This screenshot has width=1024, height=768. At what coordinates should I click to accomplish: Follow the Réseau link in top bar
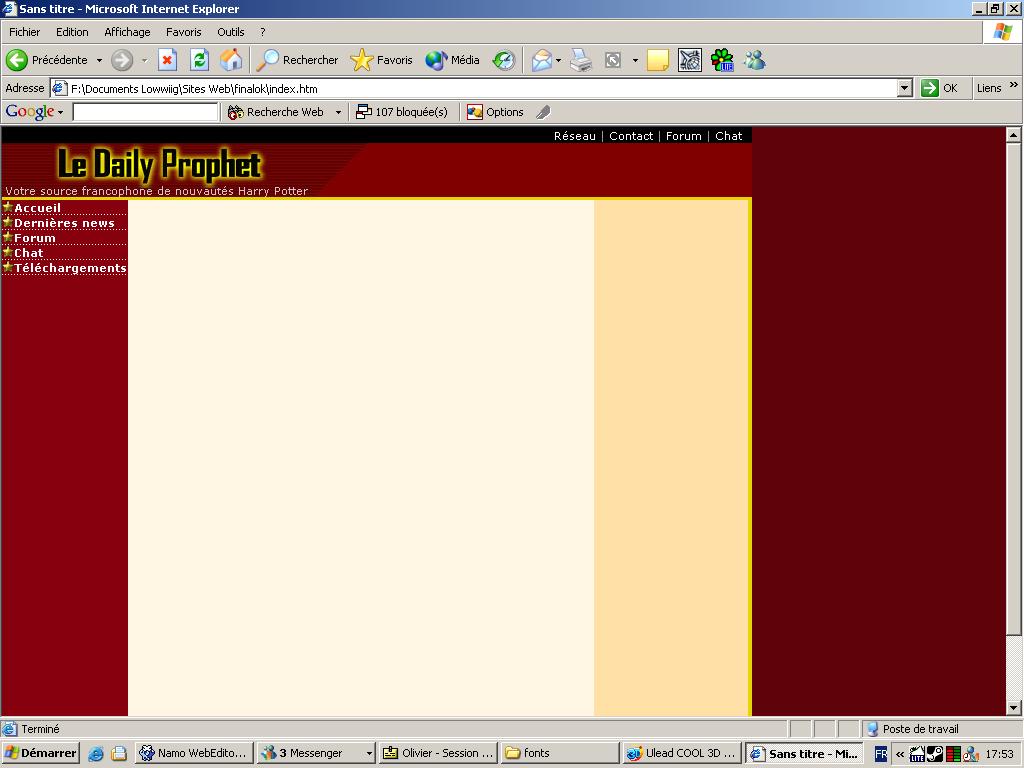pyautogui.click(x=575, y=136)
